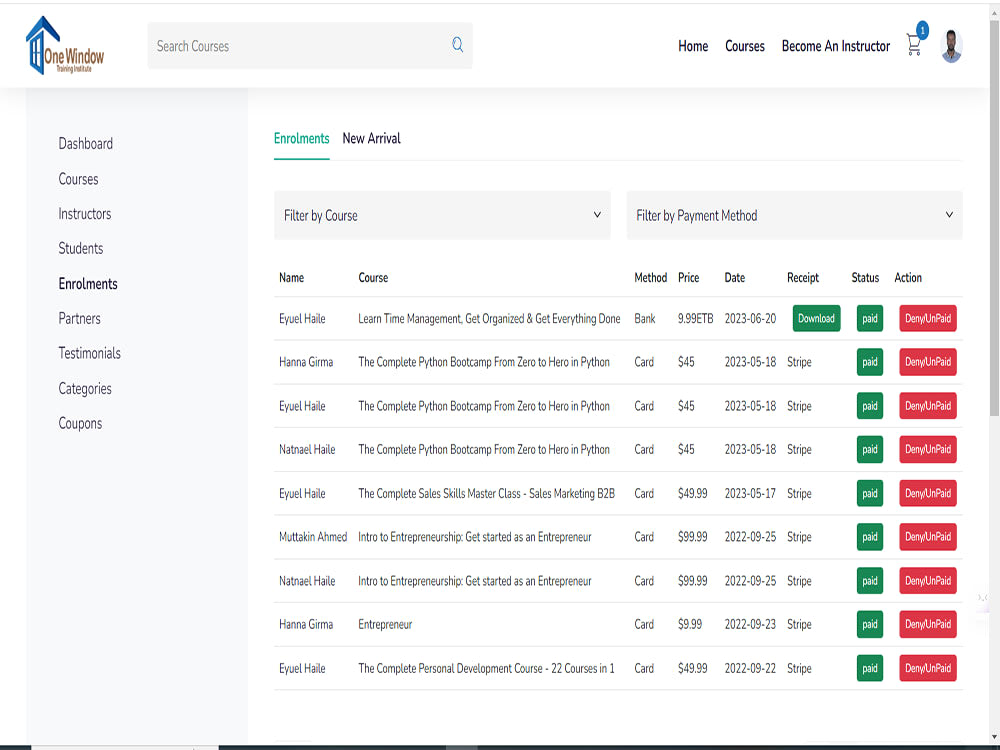Switch to the New Arrival tab
Image resolution: width=1000 pixels, height=750 pixels.
tap(371, 138)
